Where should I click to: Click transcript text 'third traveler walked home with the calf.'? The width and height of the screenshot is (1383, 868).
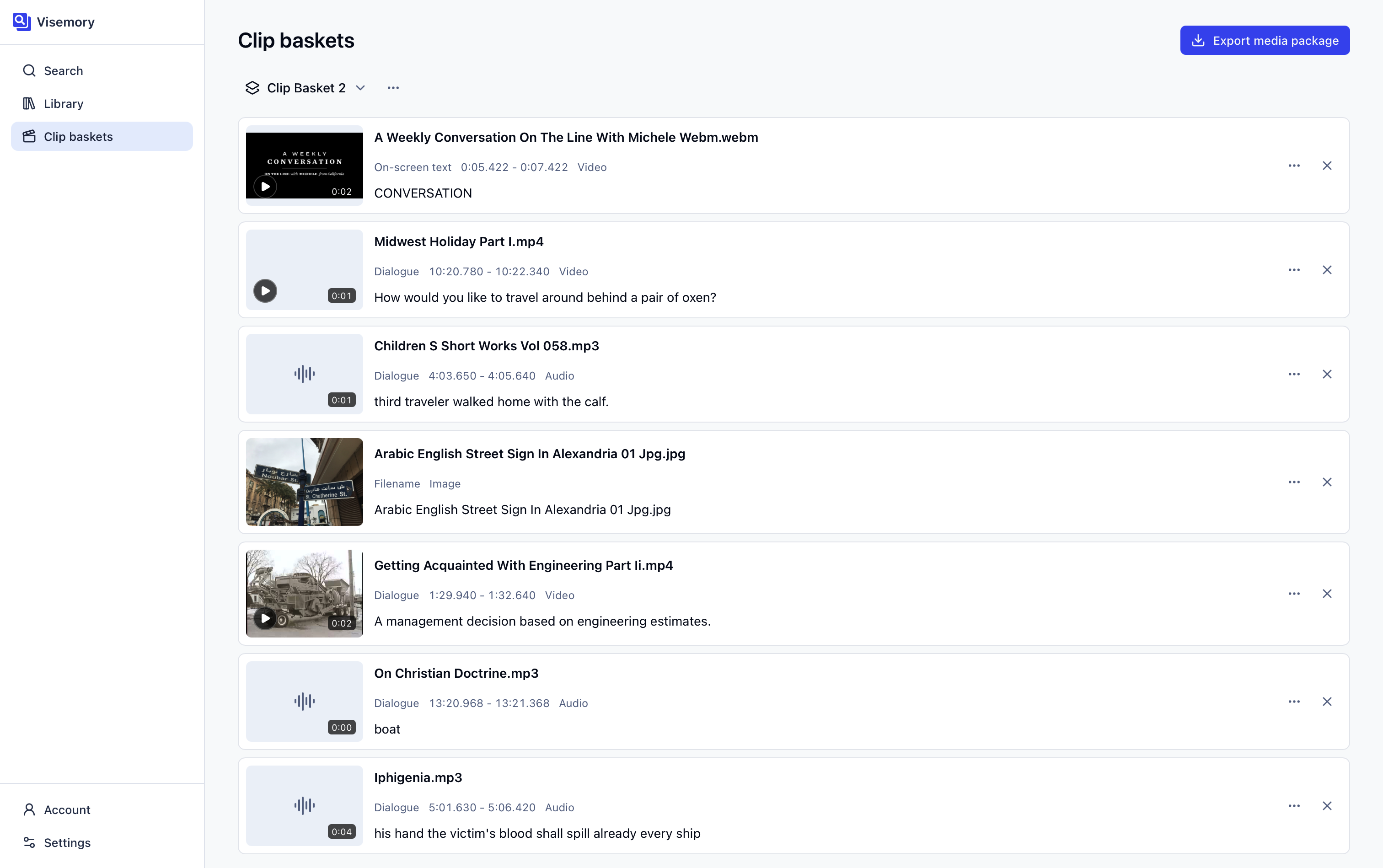(x=492, y=402)
